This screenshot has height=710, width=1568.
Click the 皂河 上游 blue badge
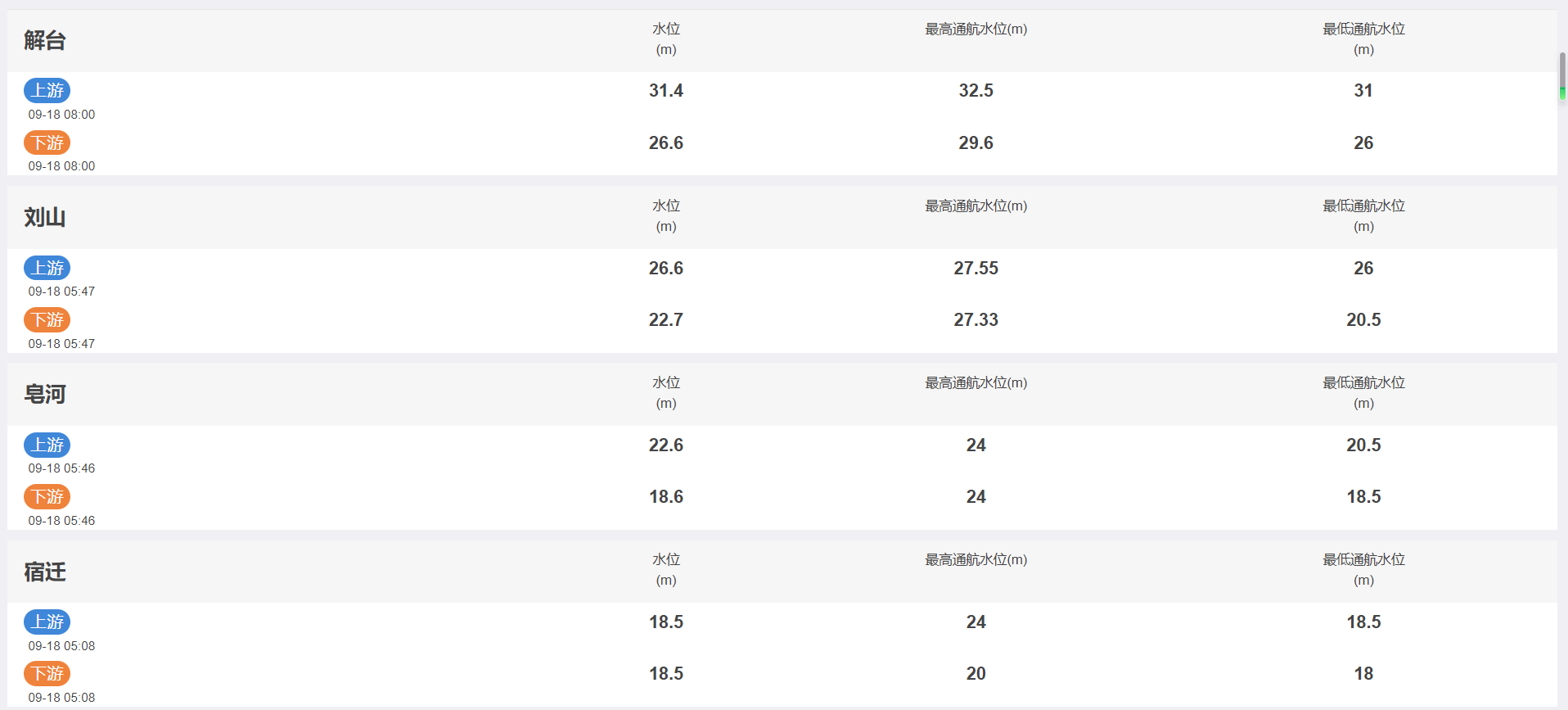(x=47, y=445)
